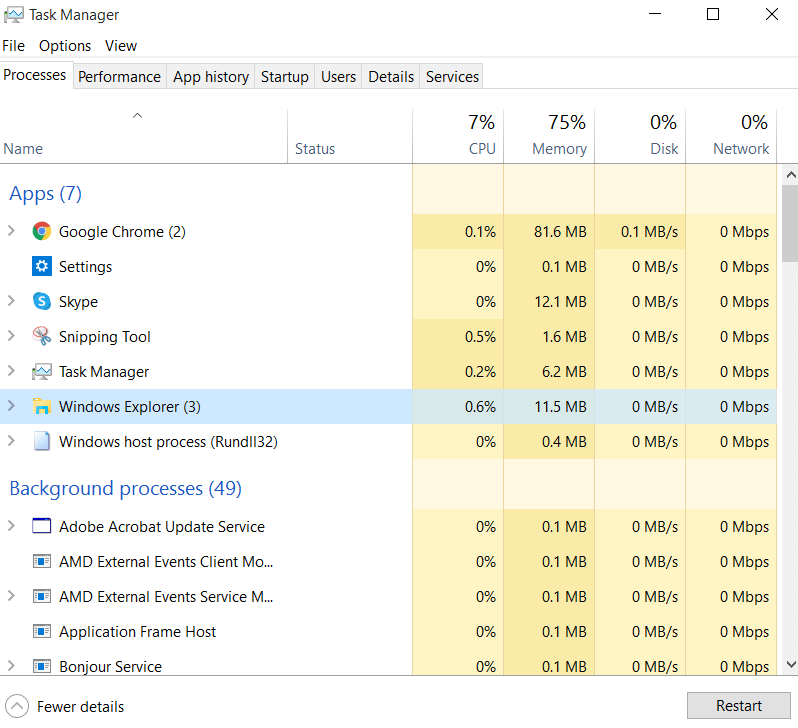Click the Windows host process file icon

pos(41,442)
